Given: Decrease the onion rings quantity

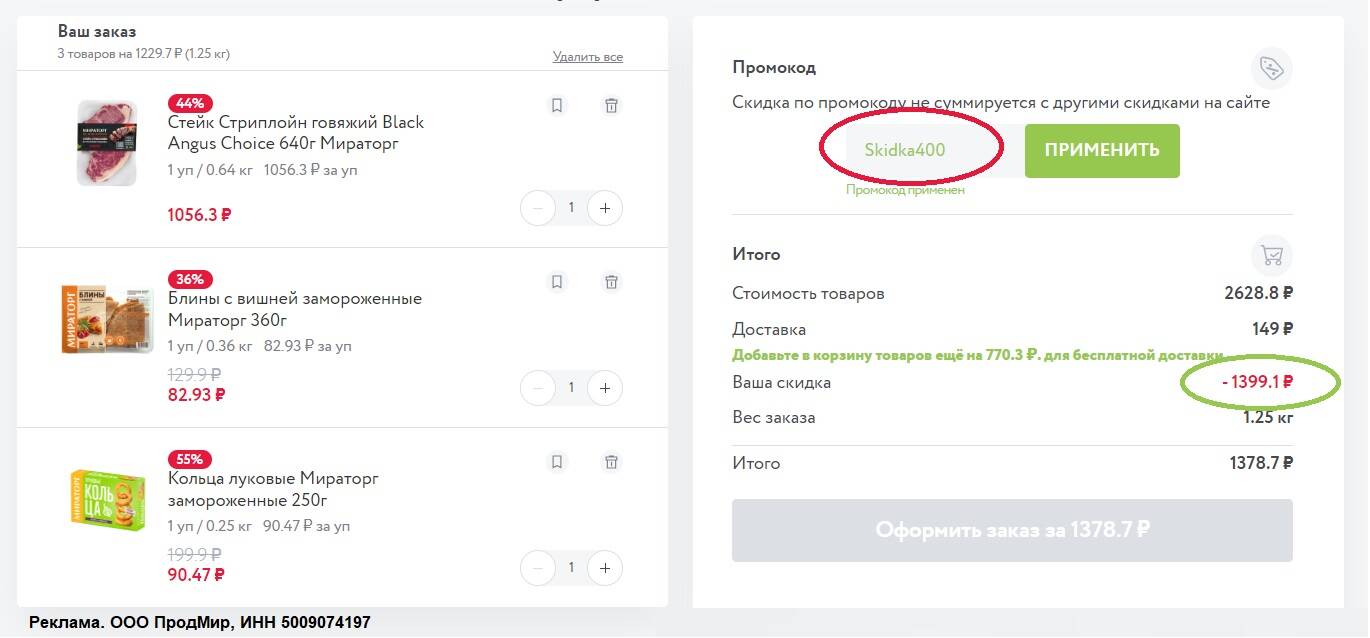Looking at the screenshot, I should [x=538, y=568].
